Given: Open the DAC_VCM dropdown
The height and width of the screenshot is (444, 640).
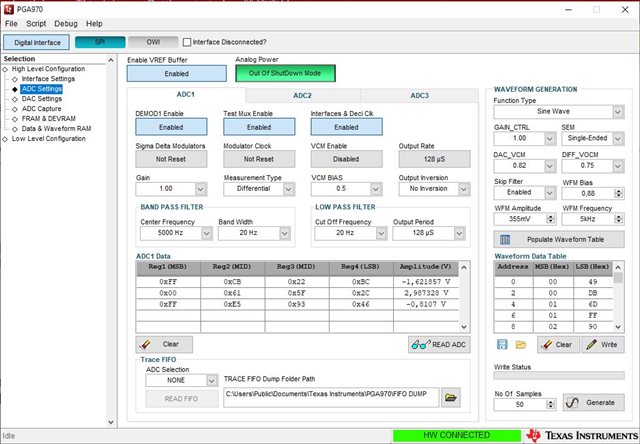Looking at the screenshot, I should (550, 166).
